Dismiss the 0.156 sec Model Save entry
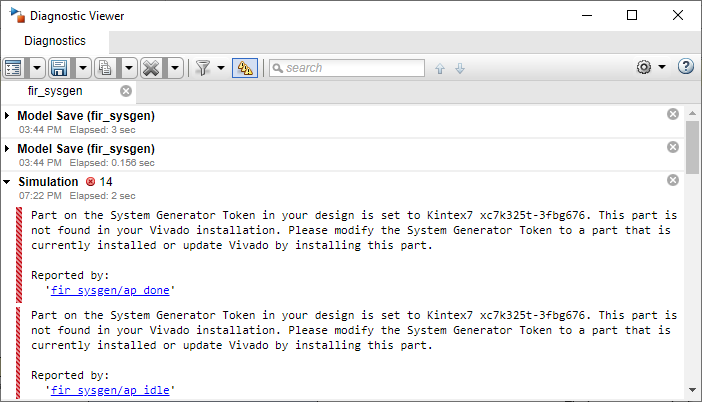Viewport: 702px width, 402px height. [x=673, y=147]
